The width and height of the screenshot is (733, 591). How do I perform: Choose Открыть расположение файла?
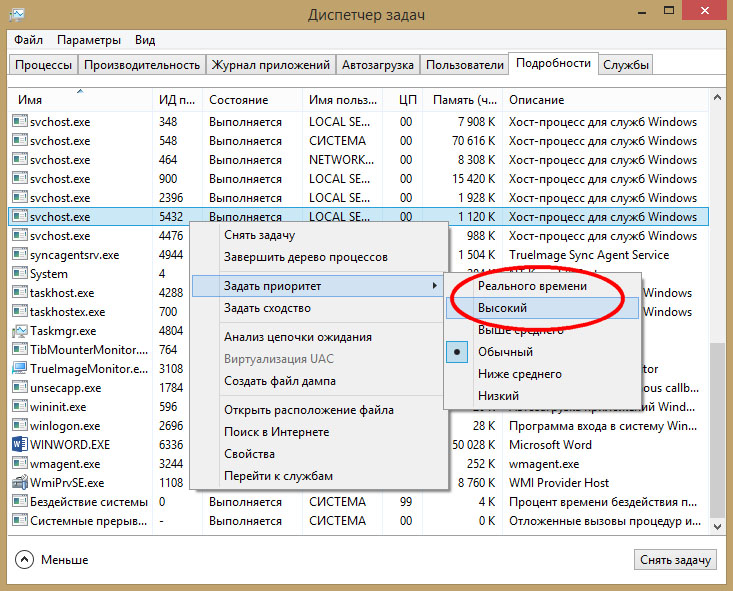[x=319, y=410]
